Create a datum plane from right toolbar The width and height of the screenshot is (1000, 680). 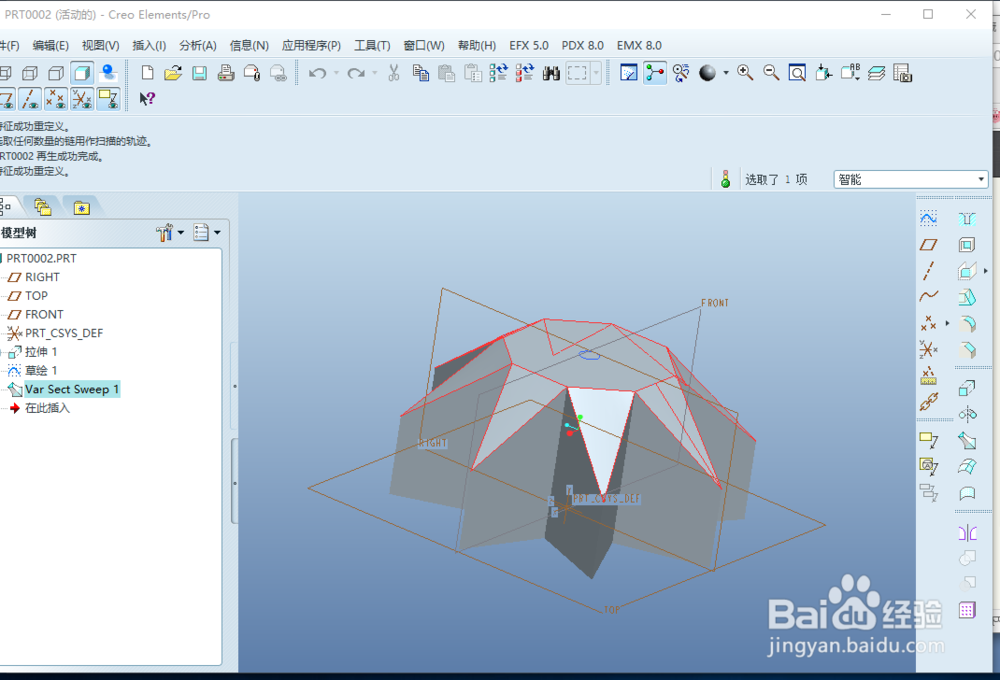click(929, 245)
